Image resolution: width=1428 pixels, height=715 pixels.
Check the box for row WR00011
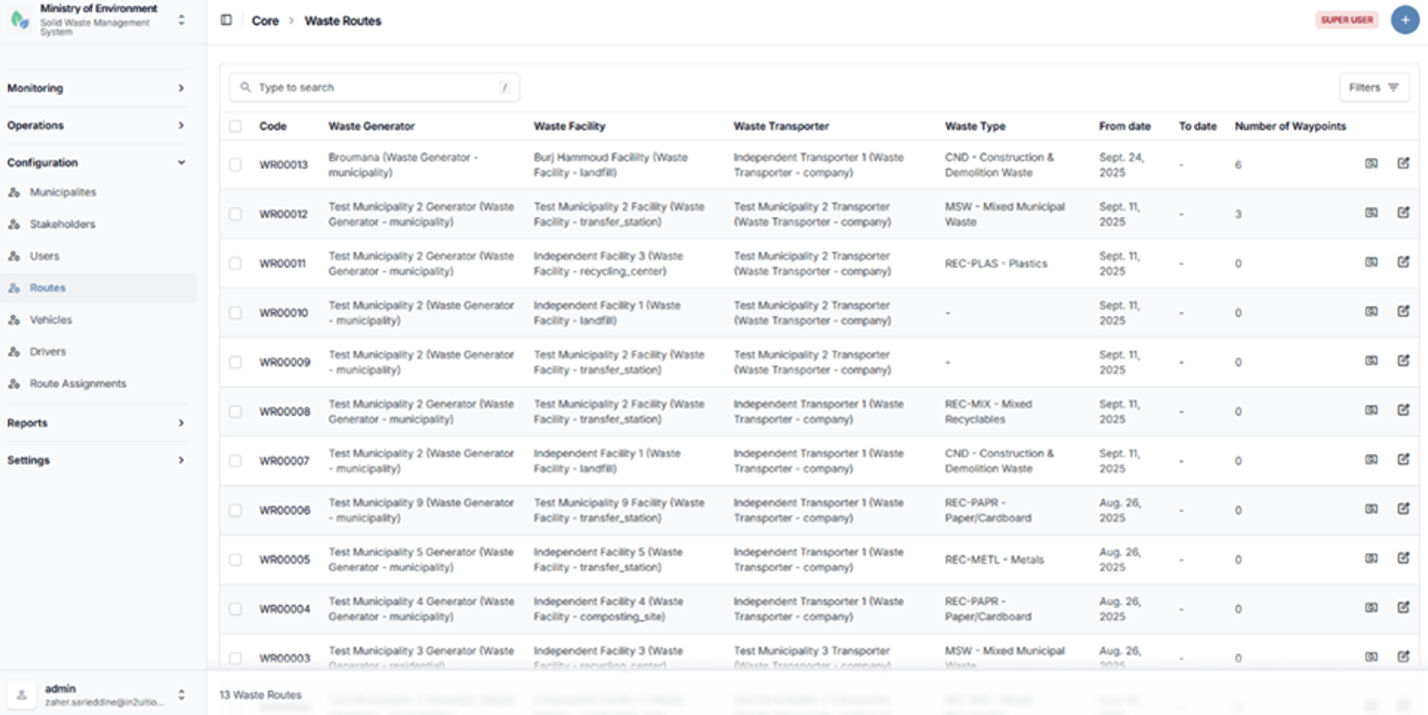coord(235,264)
